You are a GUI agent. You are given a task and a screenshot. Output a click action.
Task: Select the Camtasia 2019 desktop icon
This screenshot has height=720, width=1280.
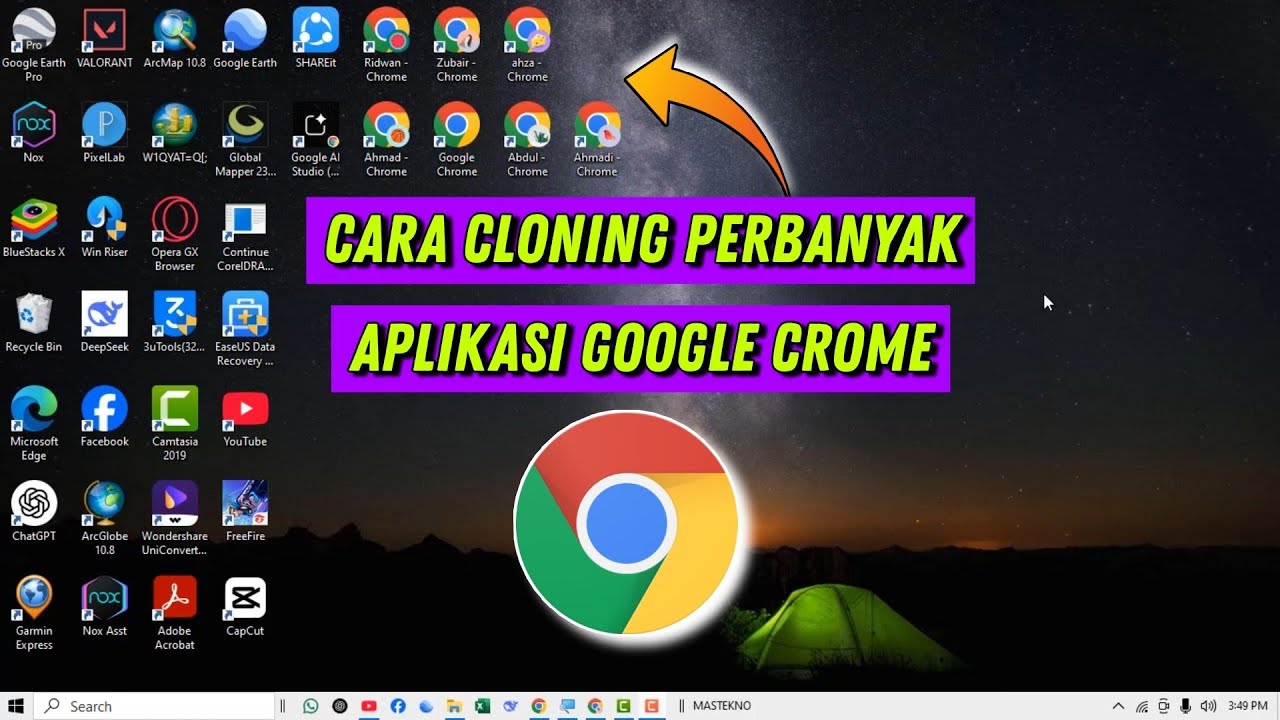click(175, 424)
